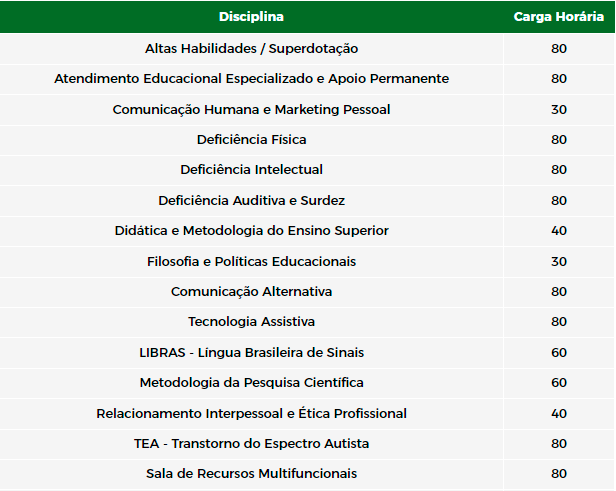616x491 pixels.
Task: Select LIBRAS - Língua Brasileira de Sinais
Action: [x=251, y=352]
